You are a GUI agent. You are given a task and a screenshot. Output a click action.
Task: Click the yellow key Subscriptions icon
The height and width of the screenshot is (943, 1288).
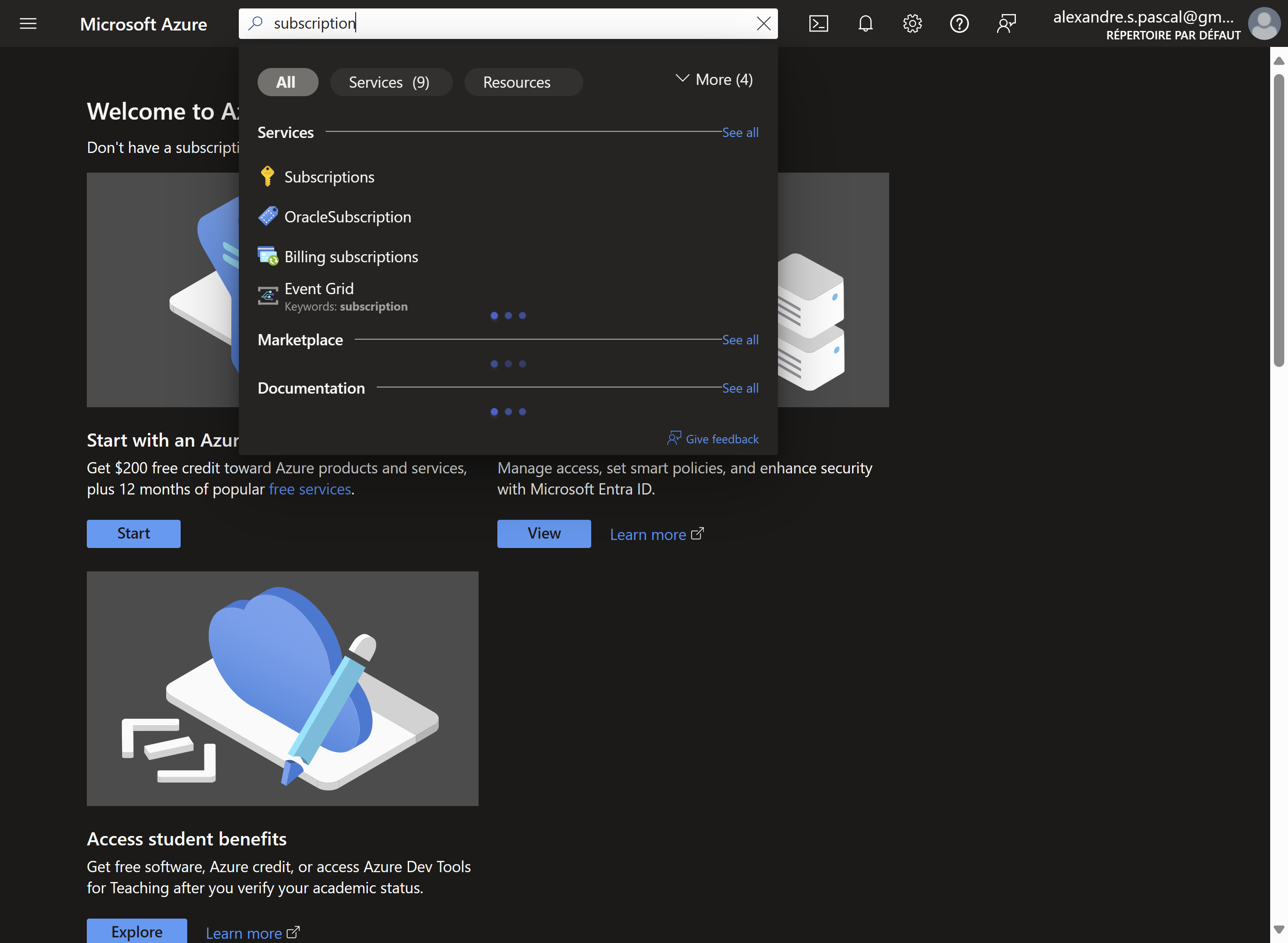coord(267,176)
